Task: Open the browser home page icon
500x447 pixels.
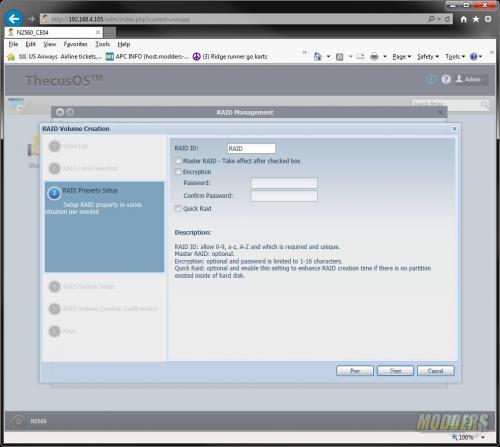Action: [463, 19]
